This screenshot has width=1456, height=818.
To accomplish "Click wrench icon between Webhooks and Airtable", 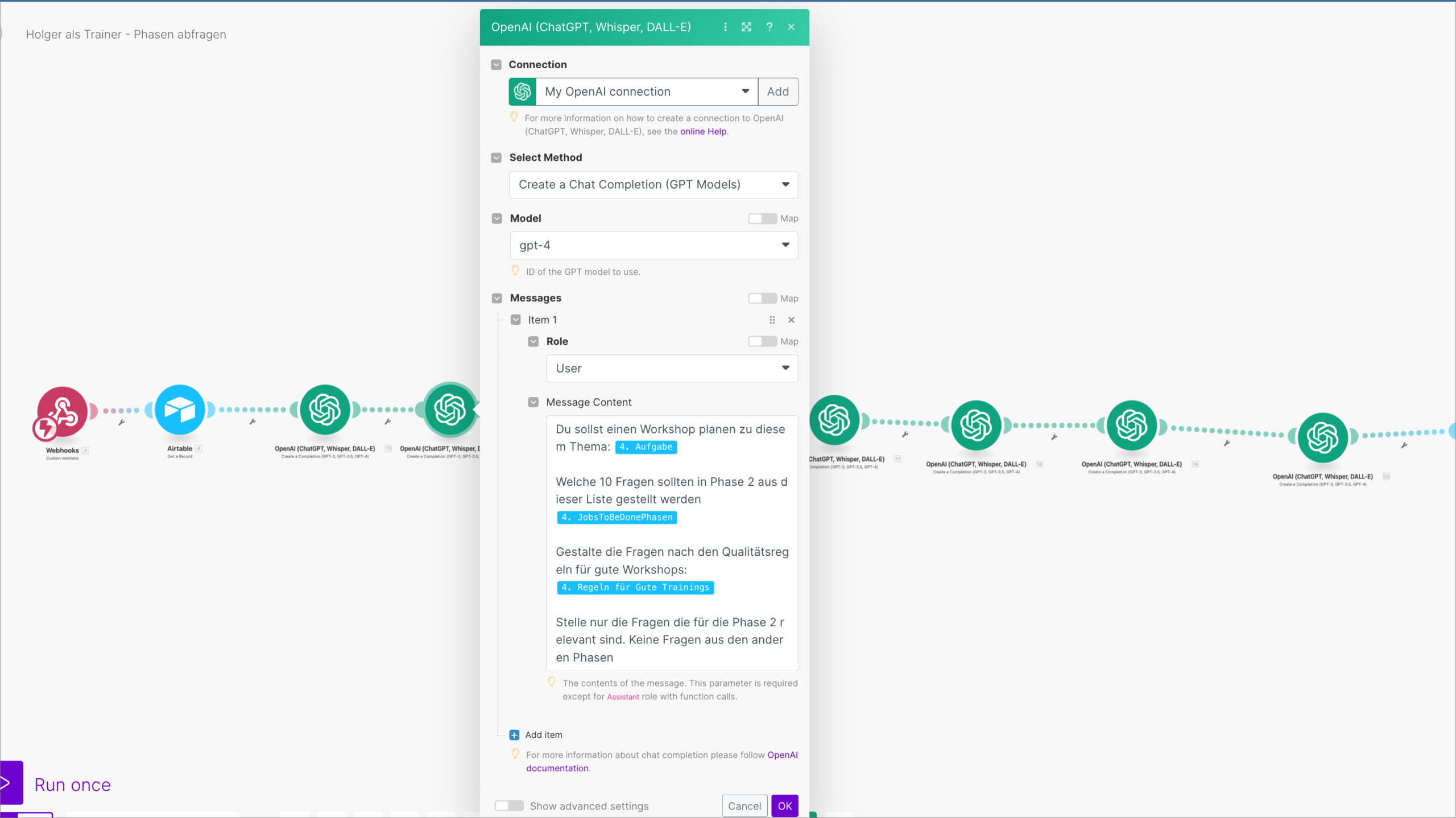I will (x=121, y=423).
